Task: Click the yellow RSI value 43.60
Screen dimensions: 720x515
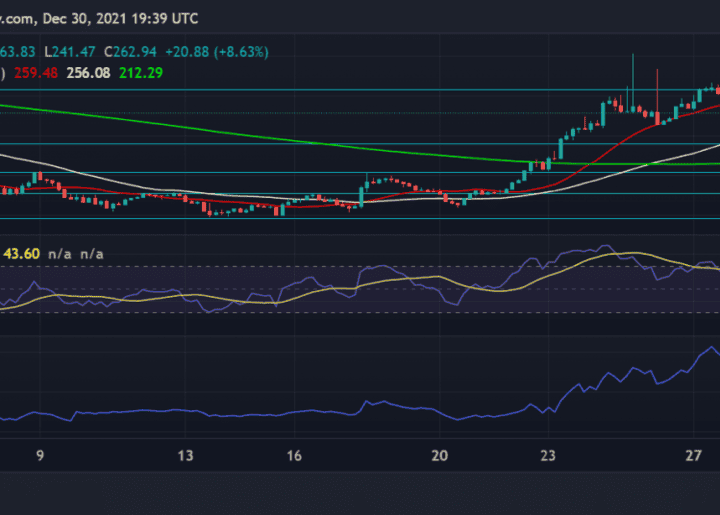Action: (x=21, y=254)
